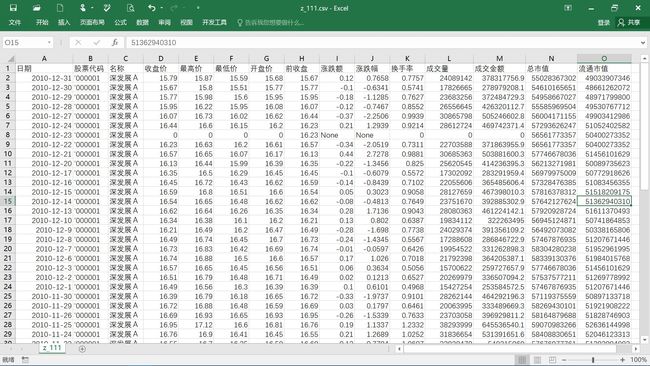
Task: Select column O header
Action: [604, 58]
